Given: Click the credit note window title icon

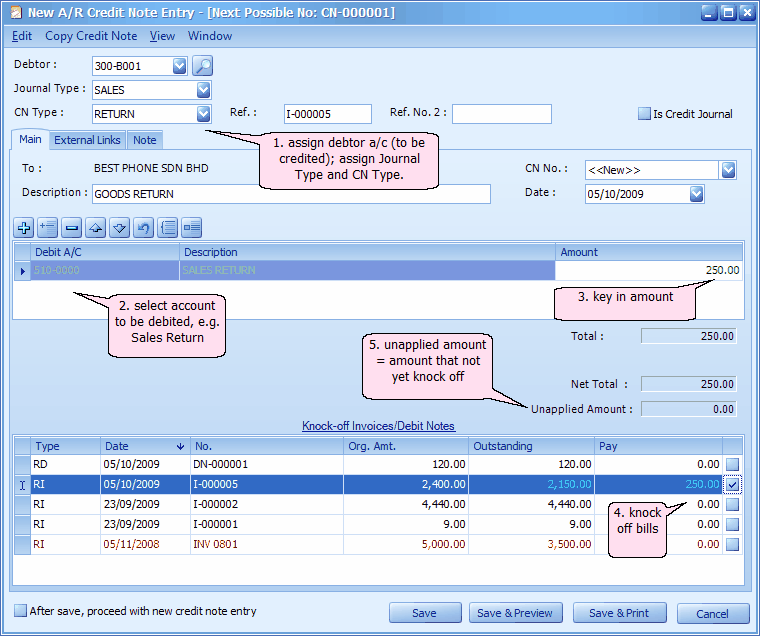Looking at the screenshot, I should (16, 12).
